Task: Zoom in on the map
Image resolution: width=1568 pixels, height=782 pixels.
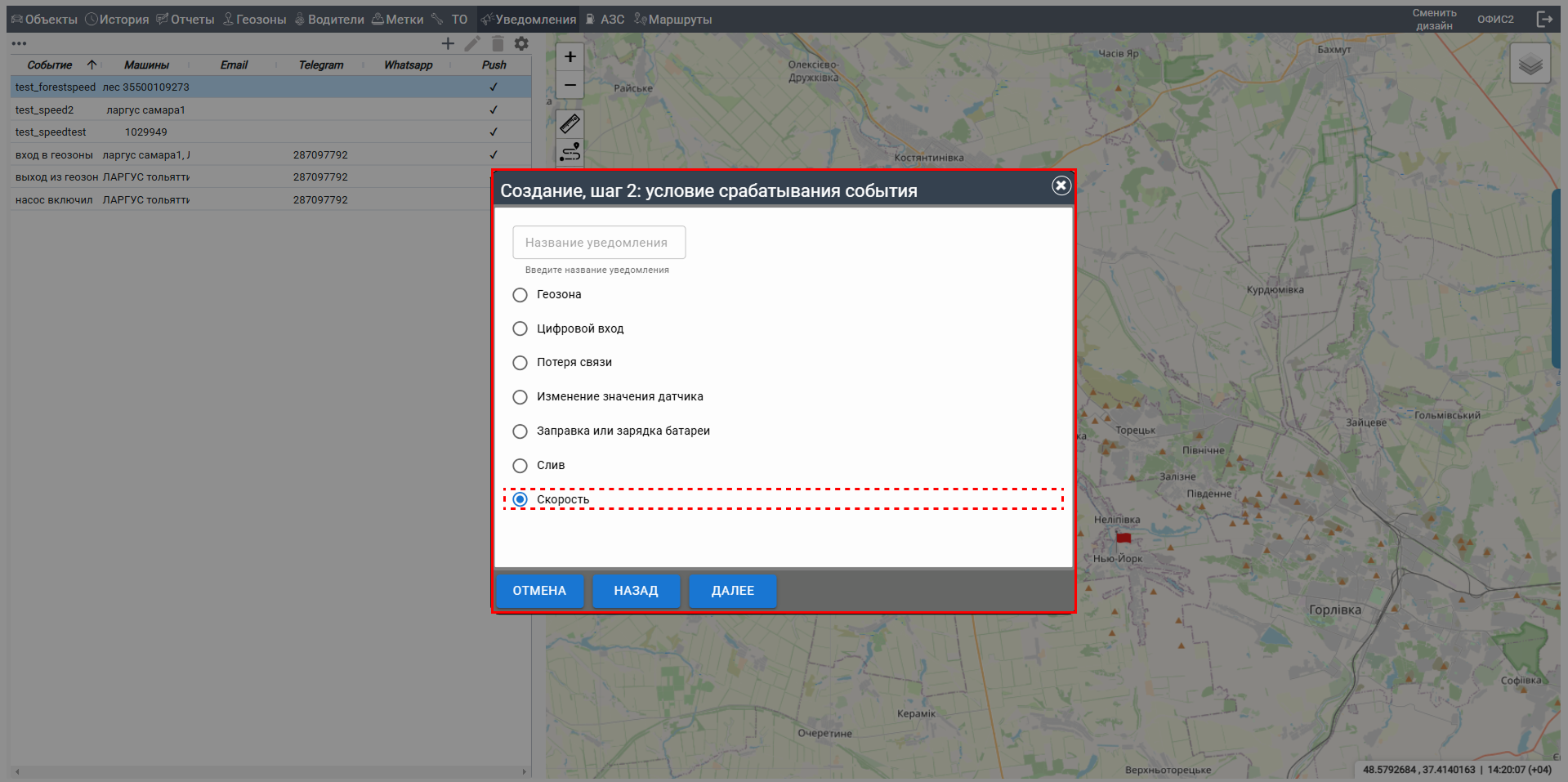Action: (x=570, y=57)
